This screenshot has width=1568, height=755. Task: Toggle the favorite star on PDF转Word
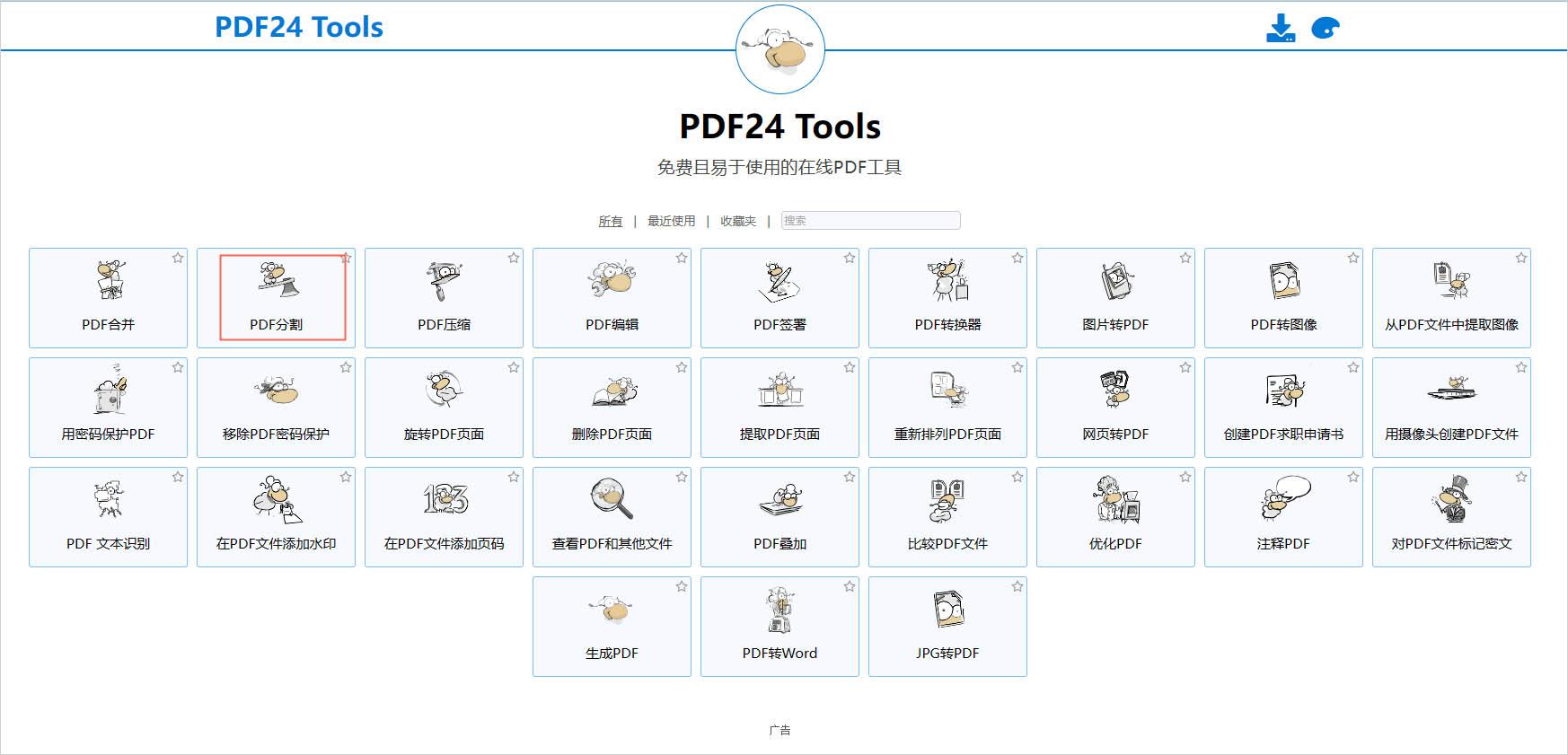[x=850, y=586]
